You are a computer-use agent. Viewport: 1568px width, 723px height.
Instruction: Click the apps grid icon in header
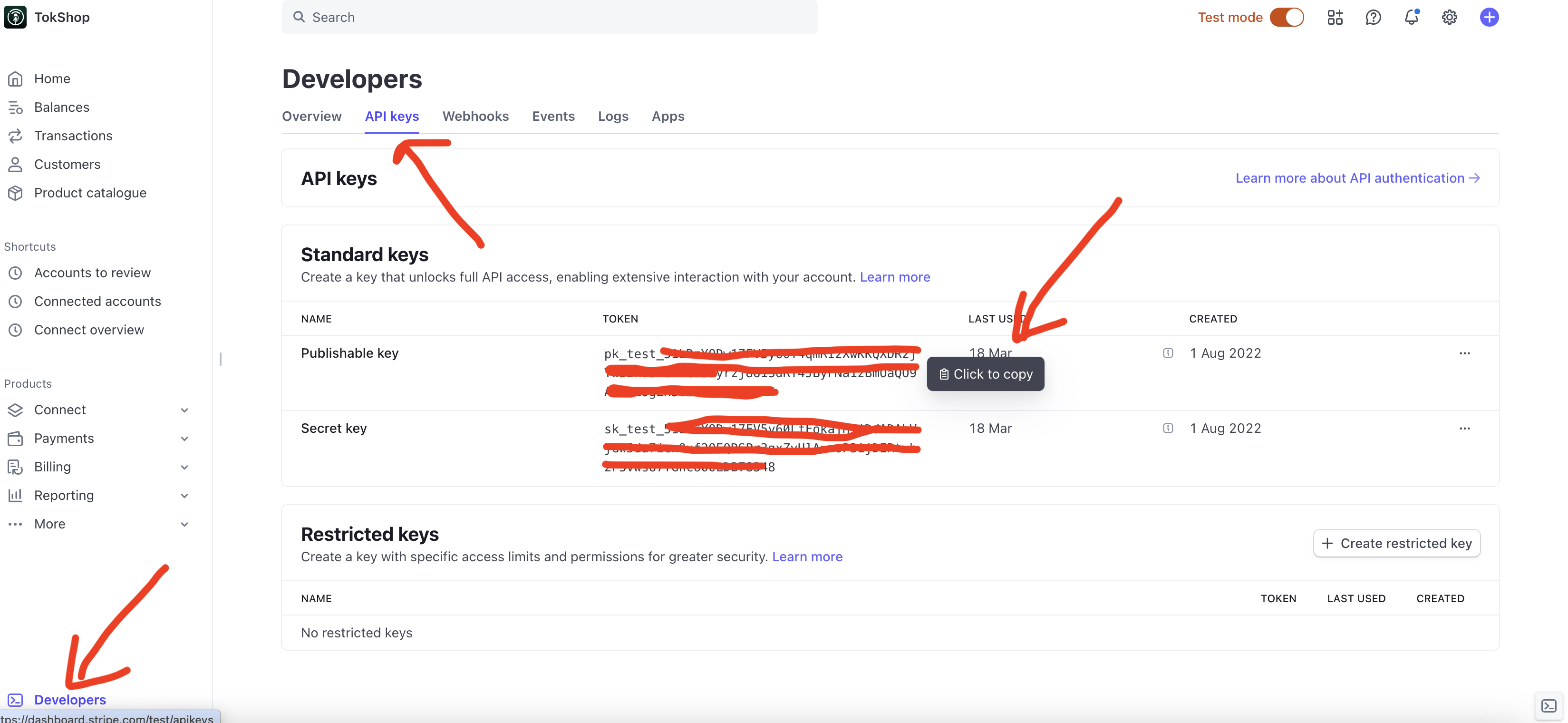click(x=1335, y=17)
